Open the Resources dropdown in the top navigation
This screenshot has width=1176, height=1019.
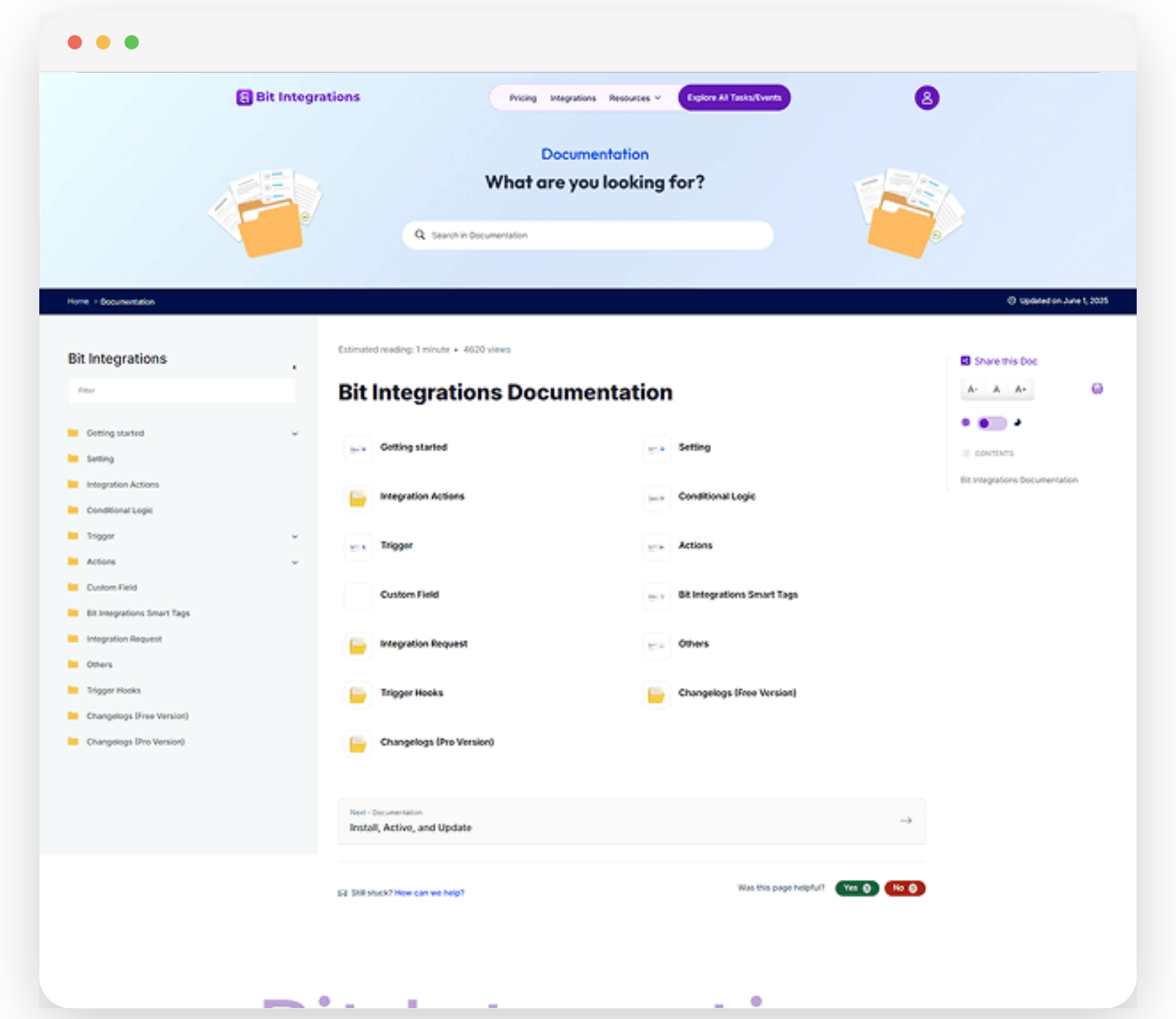click(635, 98)
